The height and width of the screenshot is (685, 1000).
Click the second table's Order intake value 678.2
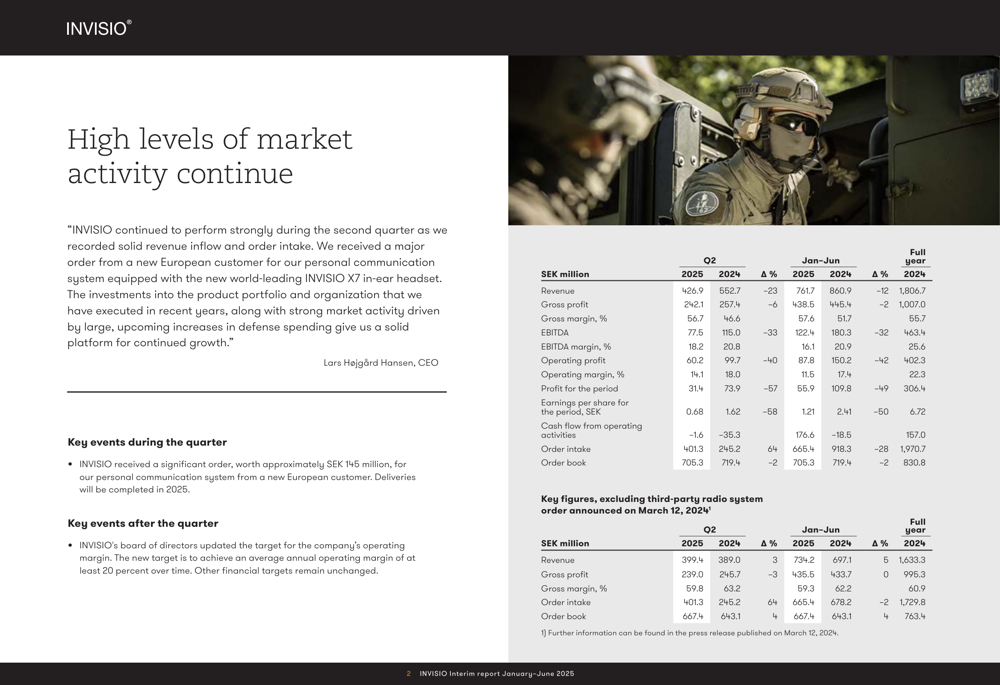pyautogui.click(x=841, y=602)
